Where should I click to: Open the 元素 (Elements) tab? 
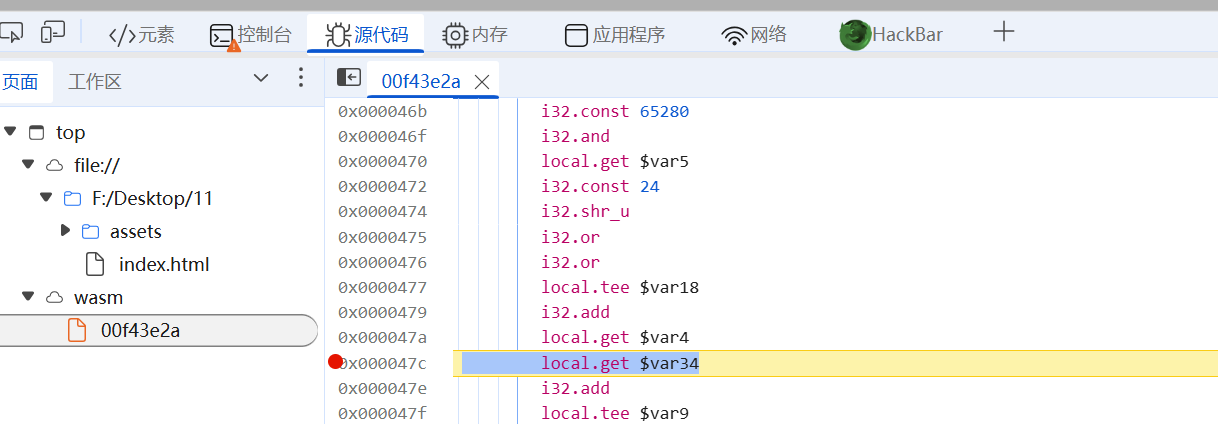tap(141, 35)
